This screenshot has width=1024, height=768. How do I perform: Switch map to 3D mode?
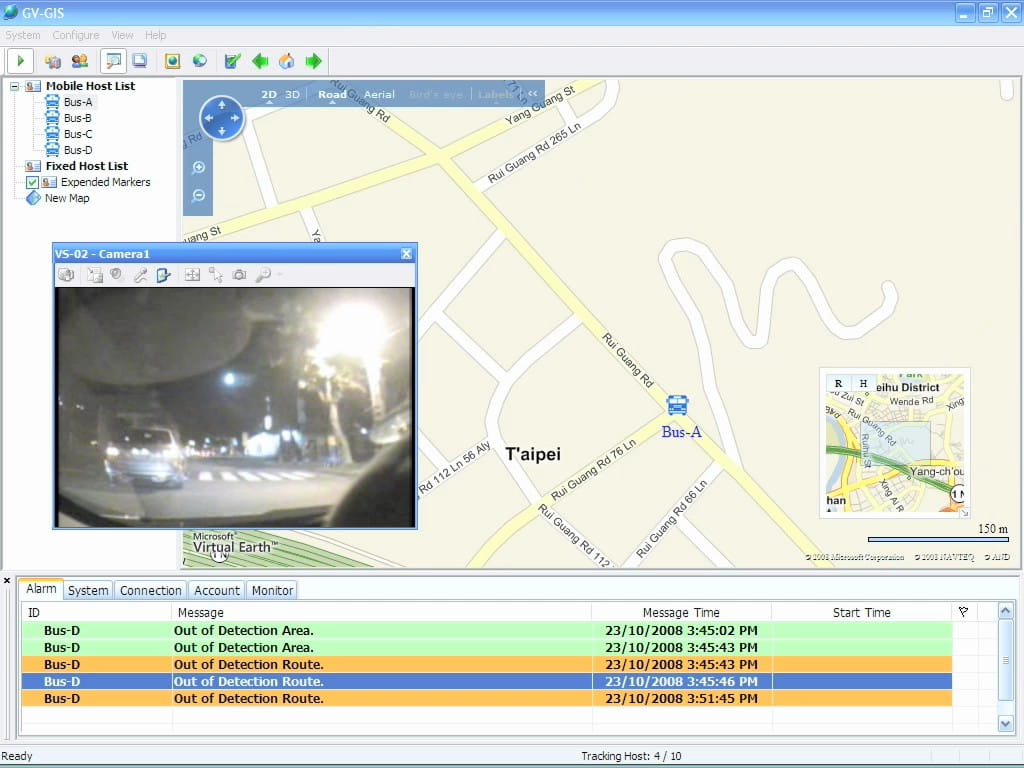(292, 95)
